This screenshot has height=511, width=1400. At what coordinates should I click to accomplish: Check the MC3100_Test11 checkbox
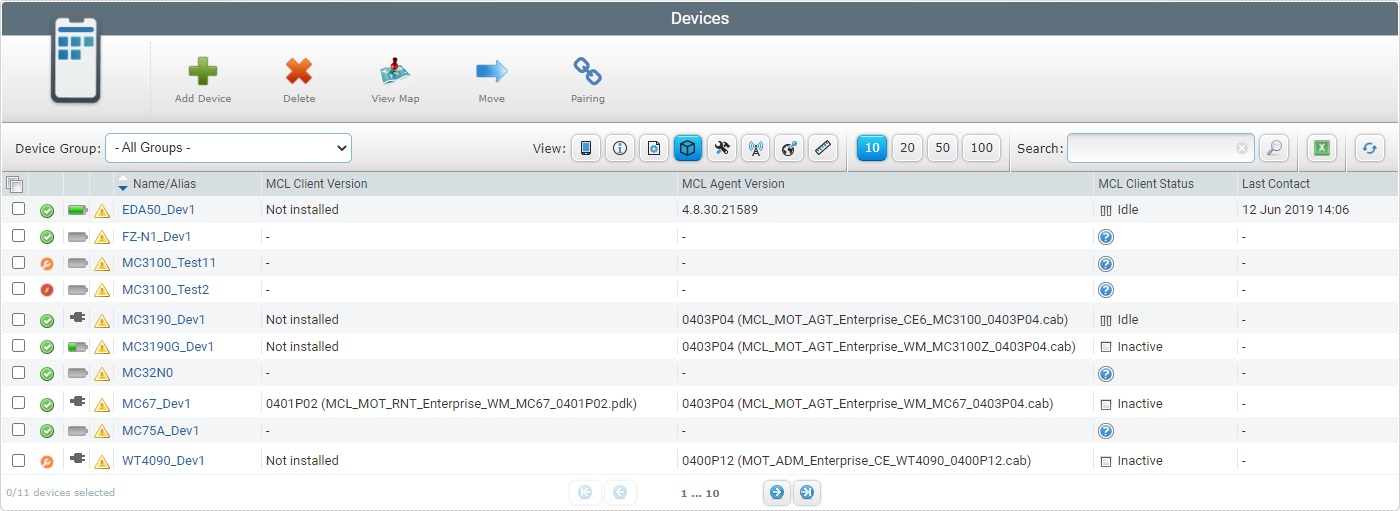(x=18, y=262)
